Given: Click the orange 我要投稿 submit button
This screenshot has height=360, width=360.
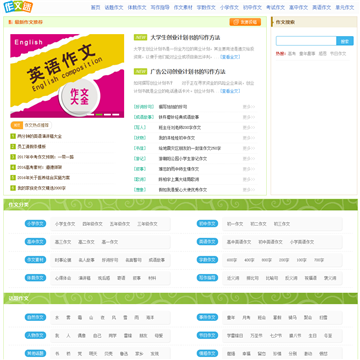Looking at the screenshot, I should [245, 22].
